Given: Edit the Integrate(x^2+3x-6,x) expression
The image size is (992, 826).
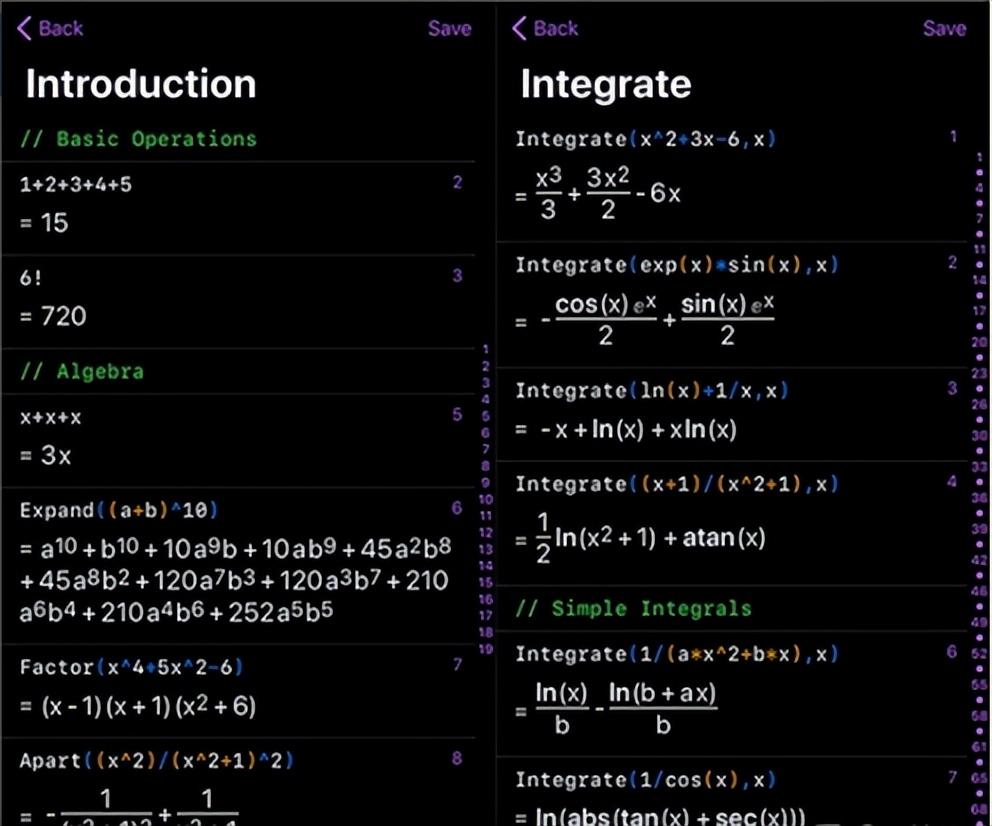Looking at the screenshot, I should (x=646, y=139).
